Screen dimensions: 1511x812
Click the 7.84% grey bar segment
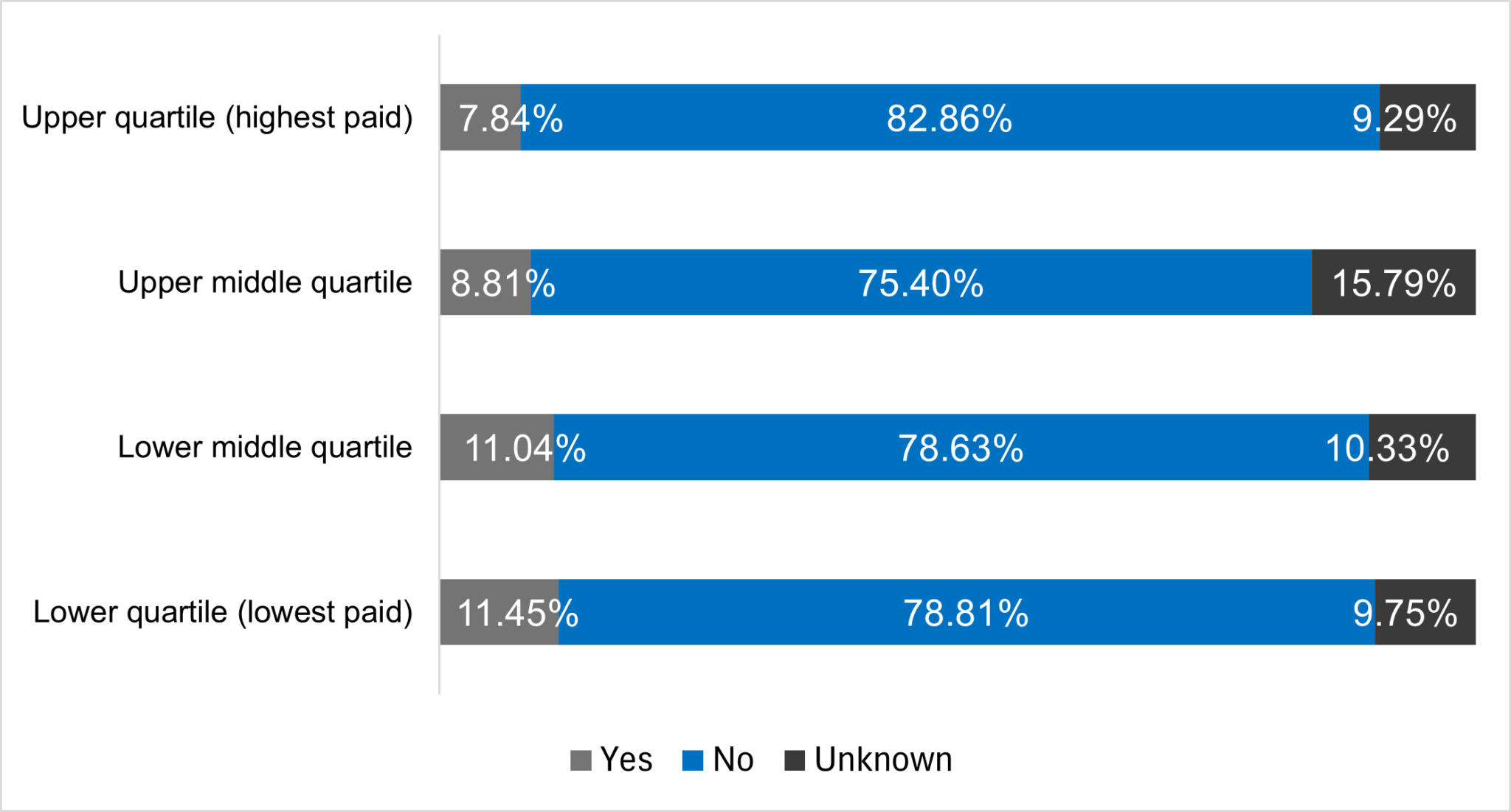click(x=480, y=117)
